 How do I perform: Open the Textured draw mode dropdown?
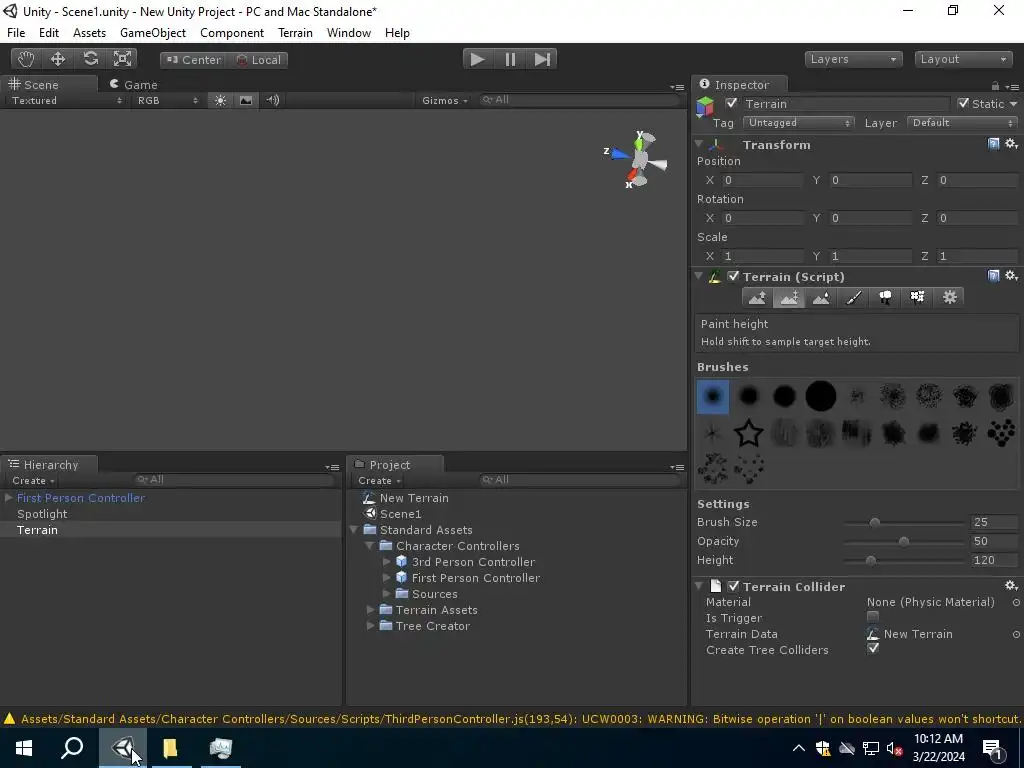(66, 101)
